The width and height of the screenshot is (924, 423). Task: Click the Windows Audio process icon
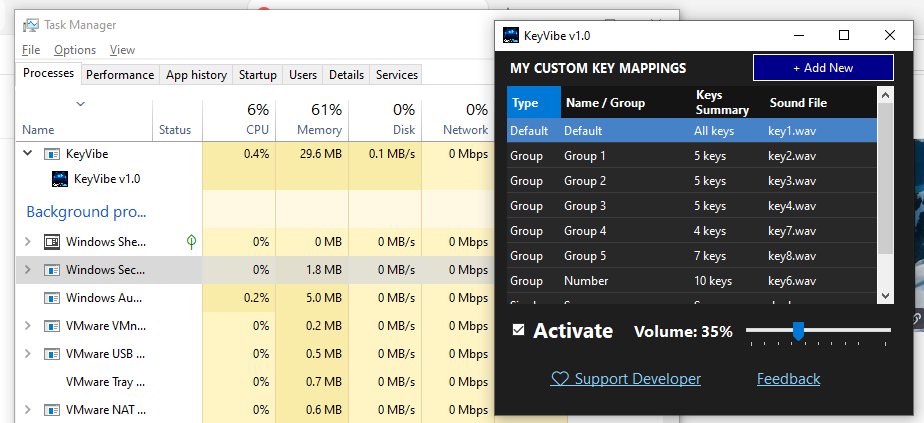[52, 298]
